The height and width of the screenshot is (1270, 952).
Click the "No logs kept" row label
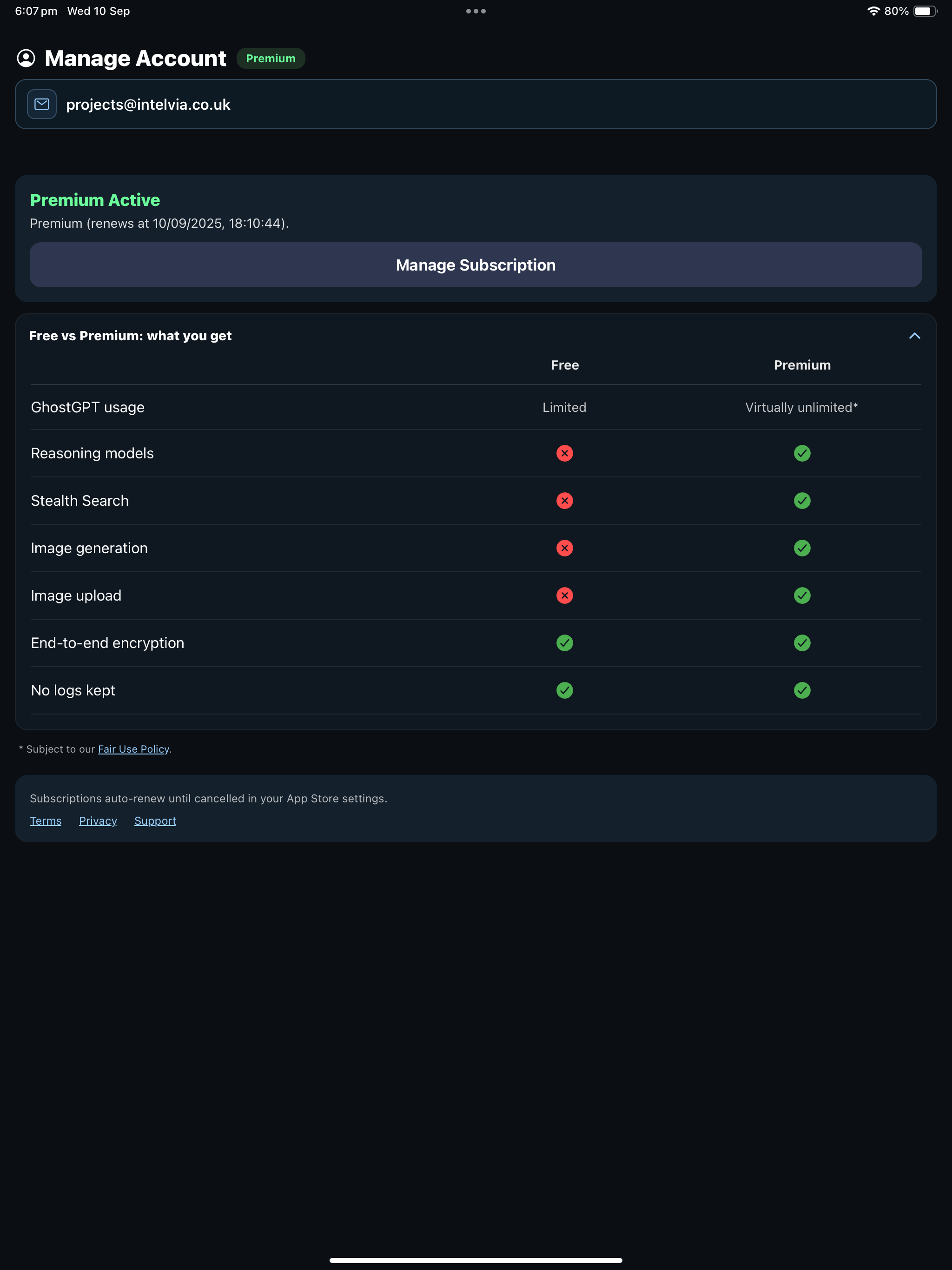click(73, 690)
